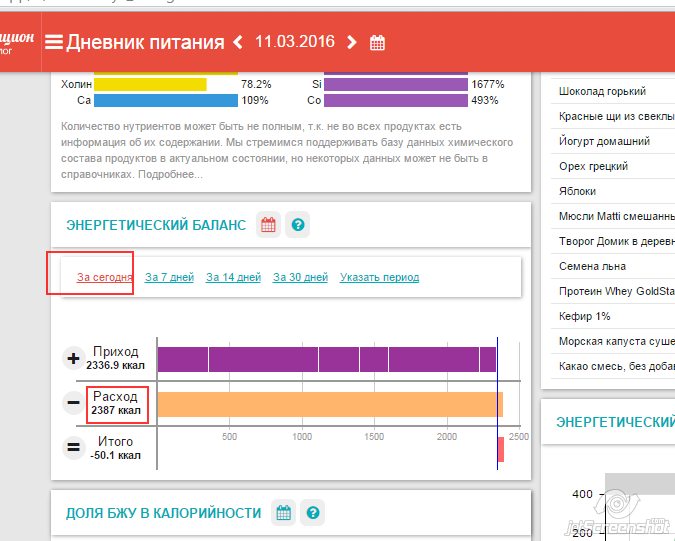Switch to За 14 дней period
Screen dimensions: 675x541
pyautogui.click(x=233, y=277)
